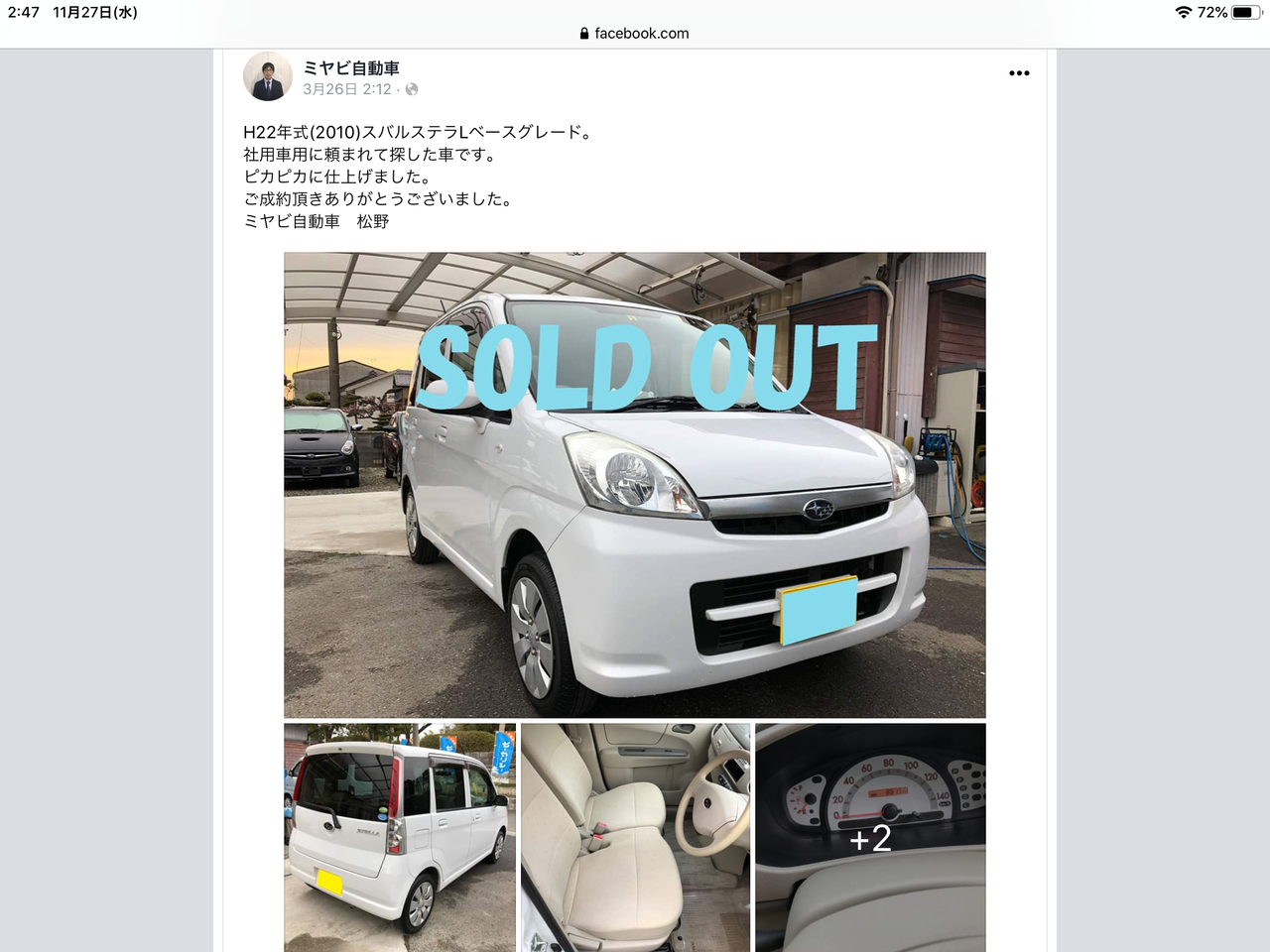Click the blue masked license plate in photo
1270x952 pixels.
819,610
